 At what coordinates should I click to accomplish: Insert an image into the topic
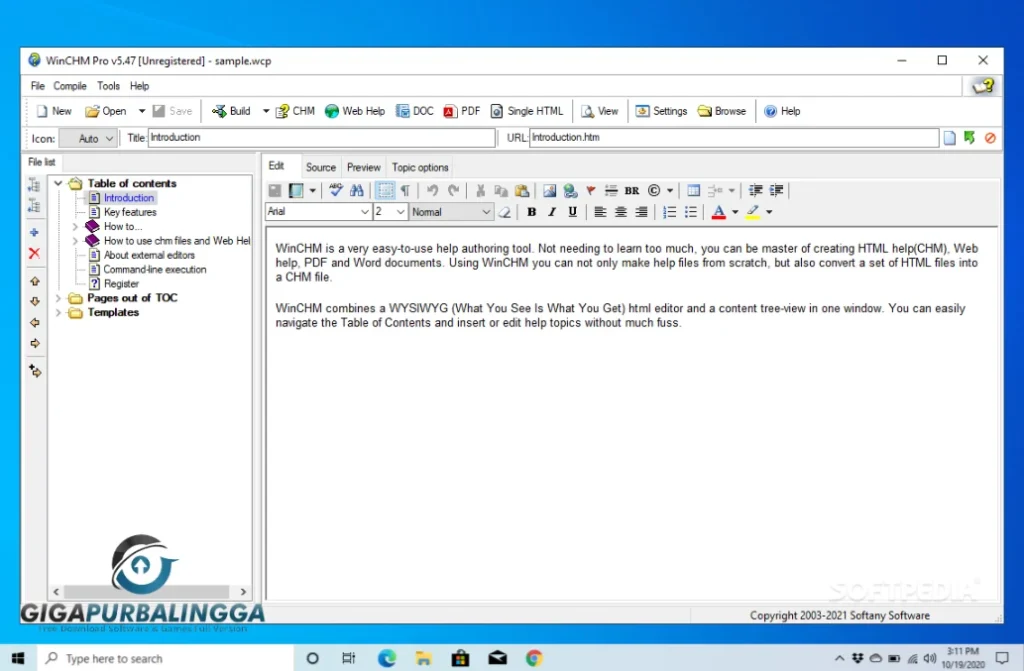pyautogui.click(x=549, y=190)
